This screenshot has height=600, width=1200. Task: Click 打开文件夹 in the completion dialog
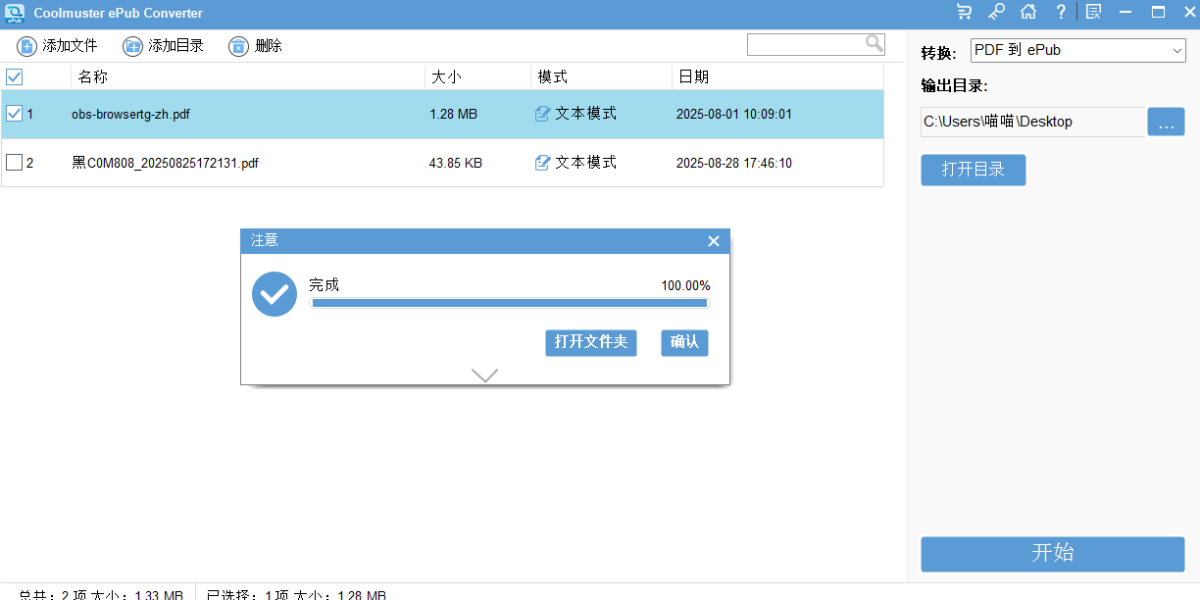(x=591, y=343)
